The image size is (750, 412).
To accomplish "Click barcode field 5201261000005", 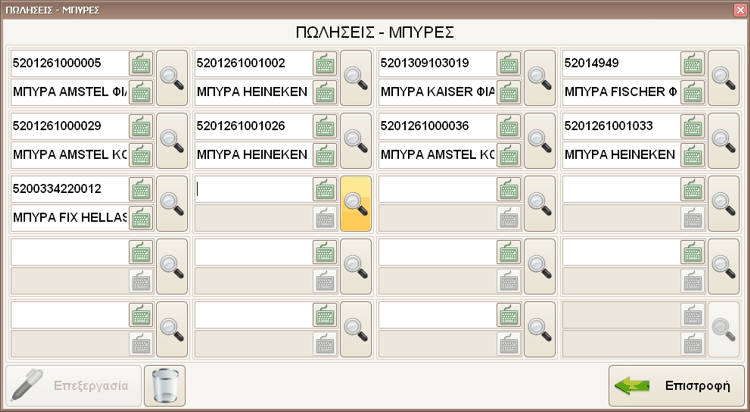I will (x=70, y=63).
